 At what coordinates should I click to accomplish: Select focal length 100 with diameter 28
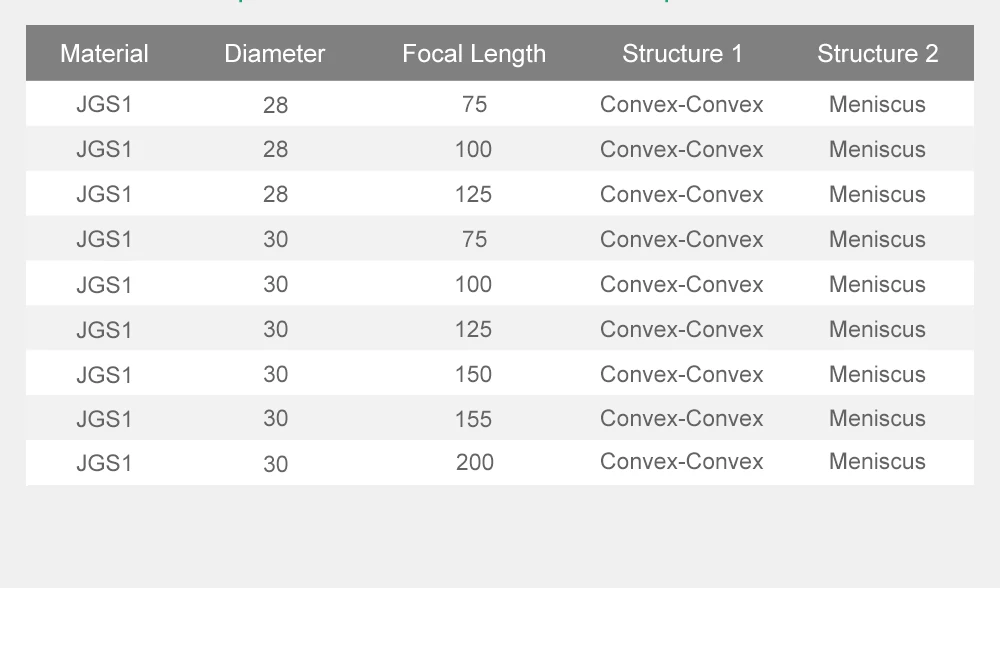tap(473, 149)
